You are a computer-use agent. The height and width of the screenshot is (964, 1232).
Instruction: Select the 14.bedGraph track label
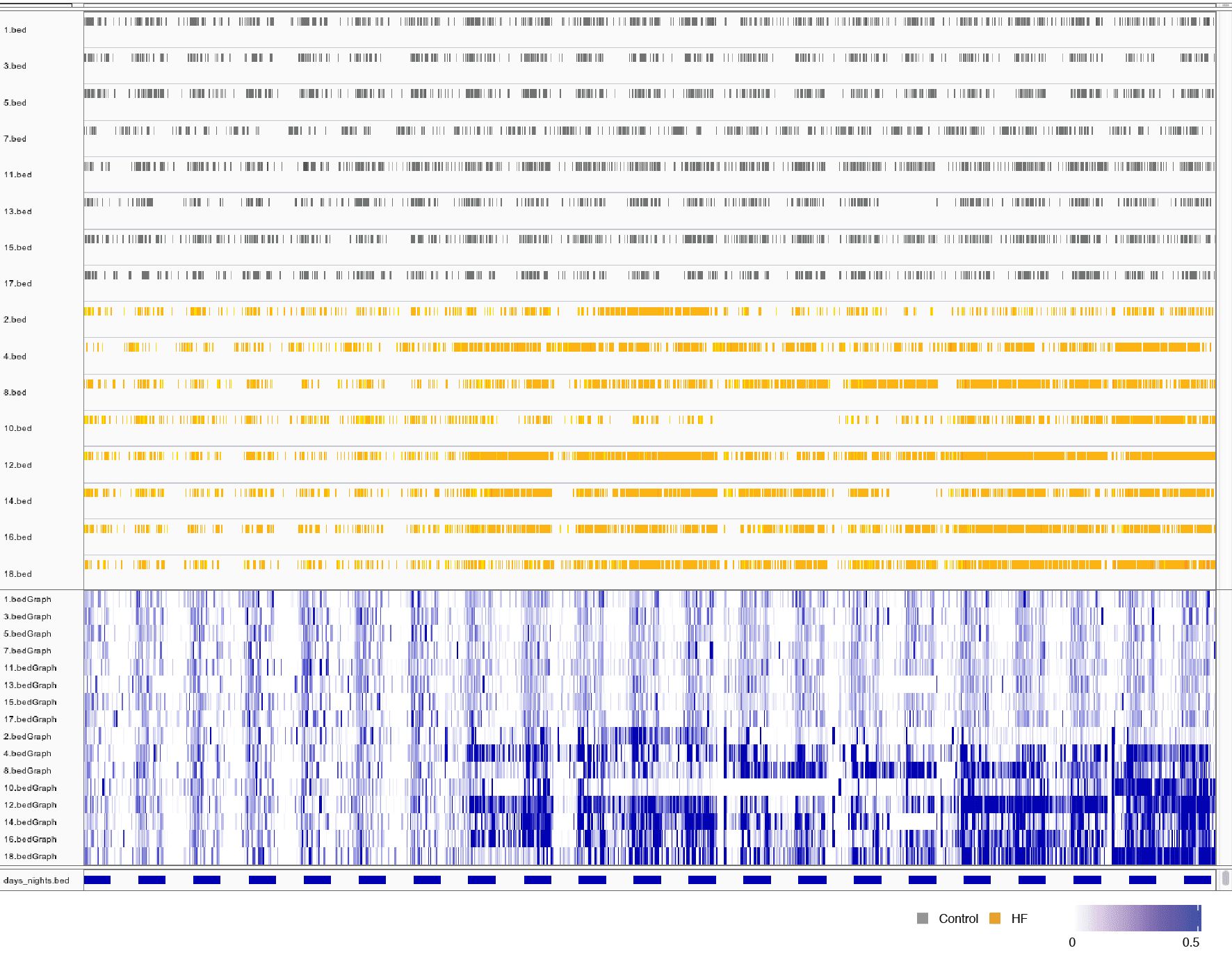click(x=31, y=822)
